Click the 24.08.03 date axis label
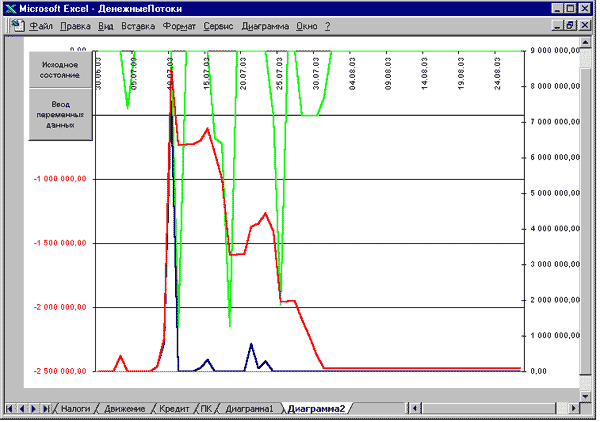Viewport: 600px width, 422px height. tap(497, 73)
